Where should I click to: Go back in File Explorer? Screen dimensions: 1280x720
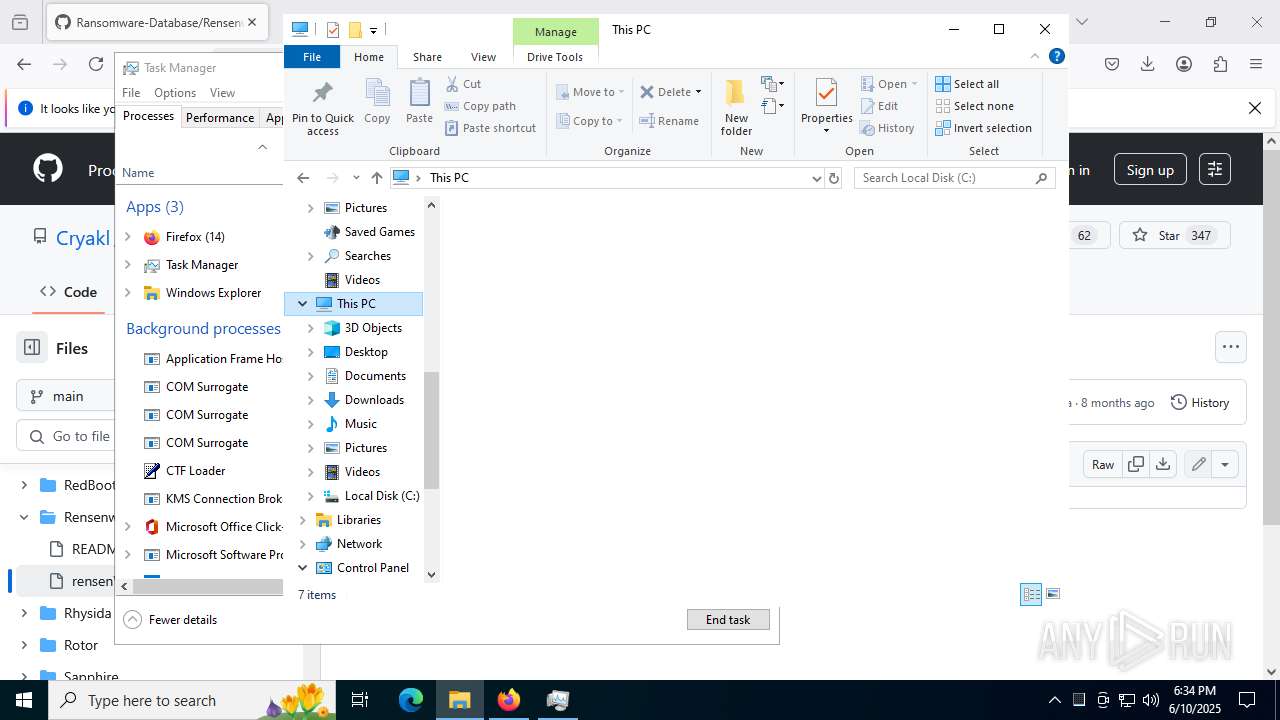pyautogui.click(x=303, y=178)
